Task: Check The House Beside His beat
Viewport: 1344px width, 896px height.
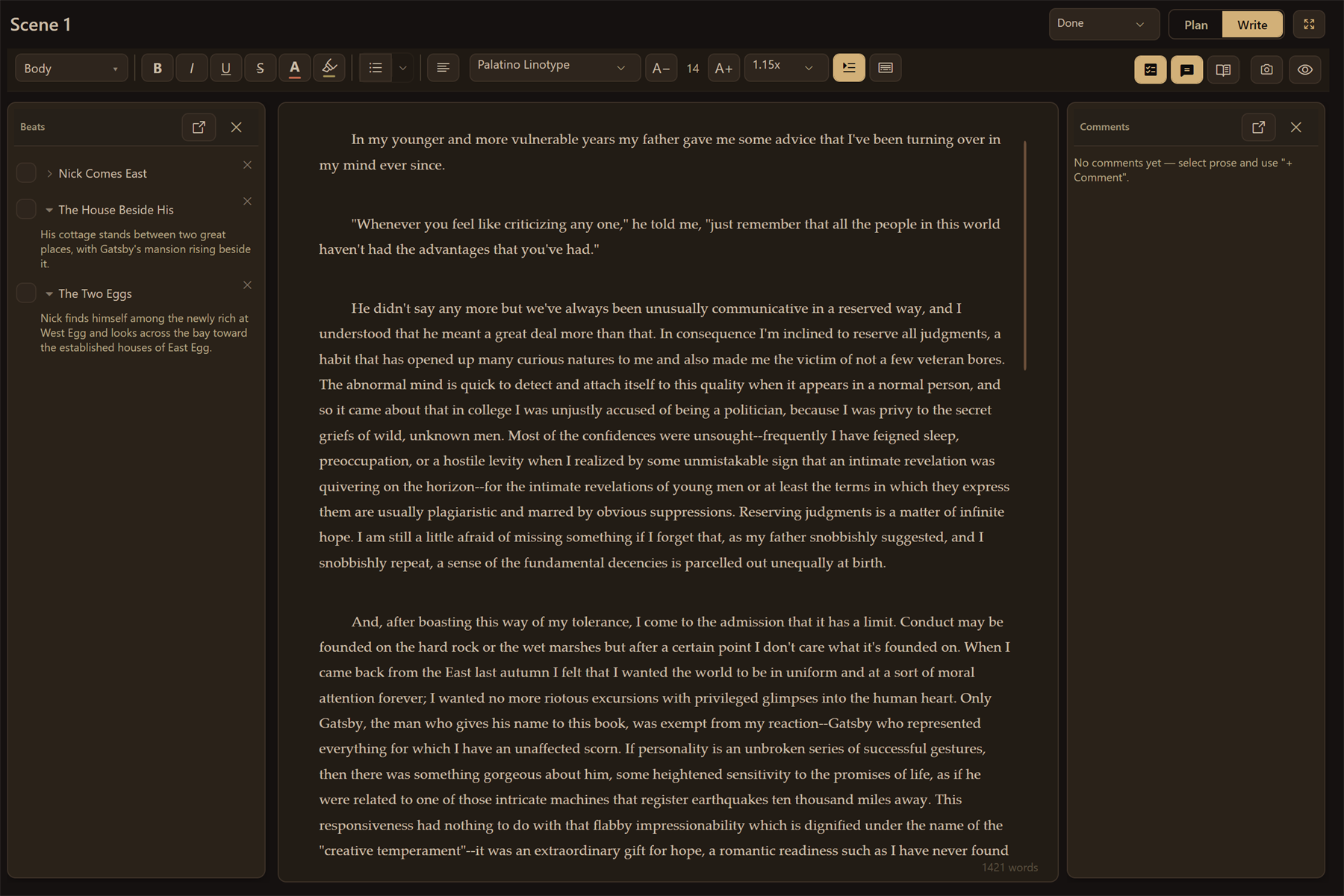Action: (x=26, y=209)
